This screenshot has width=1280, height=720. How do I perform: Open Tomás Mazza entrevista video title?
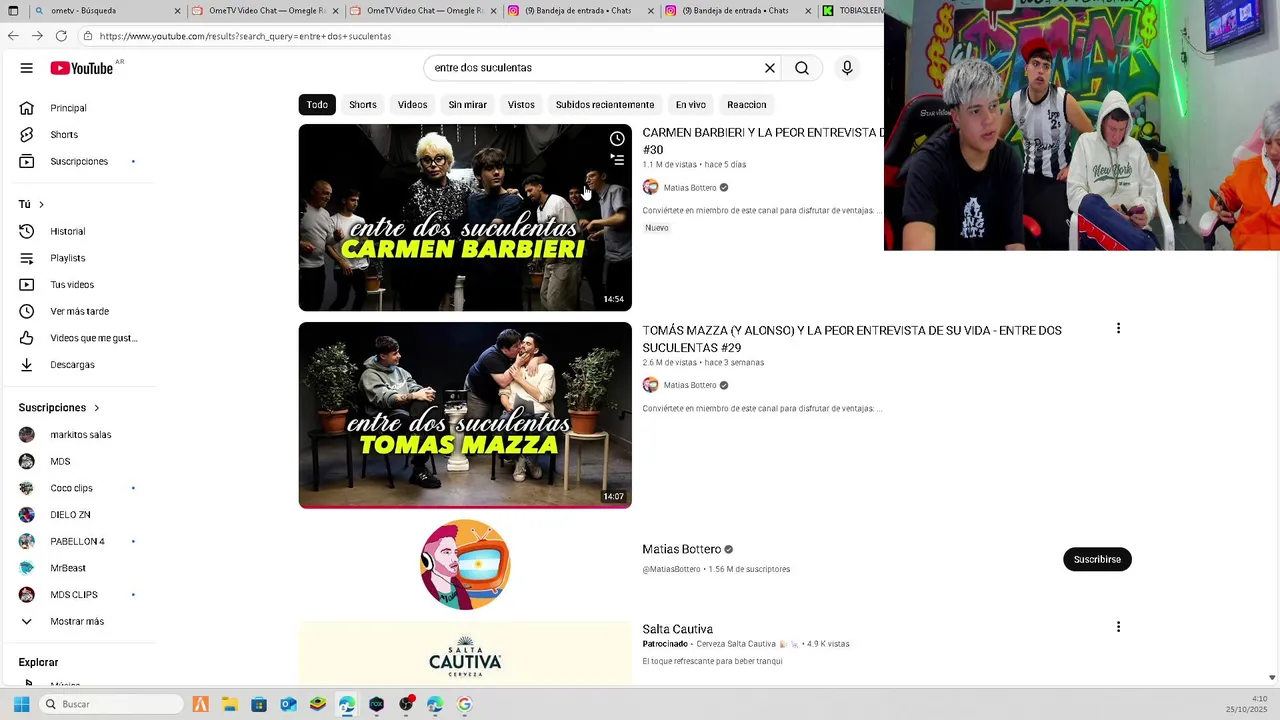coord(852,339)
